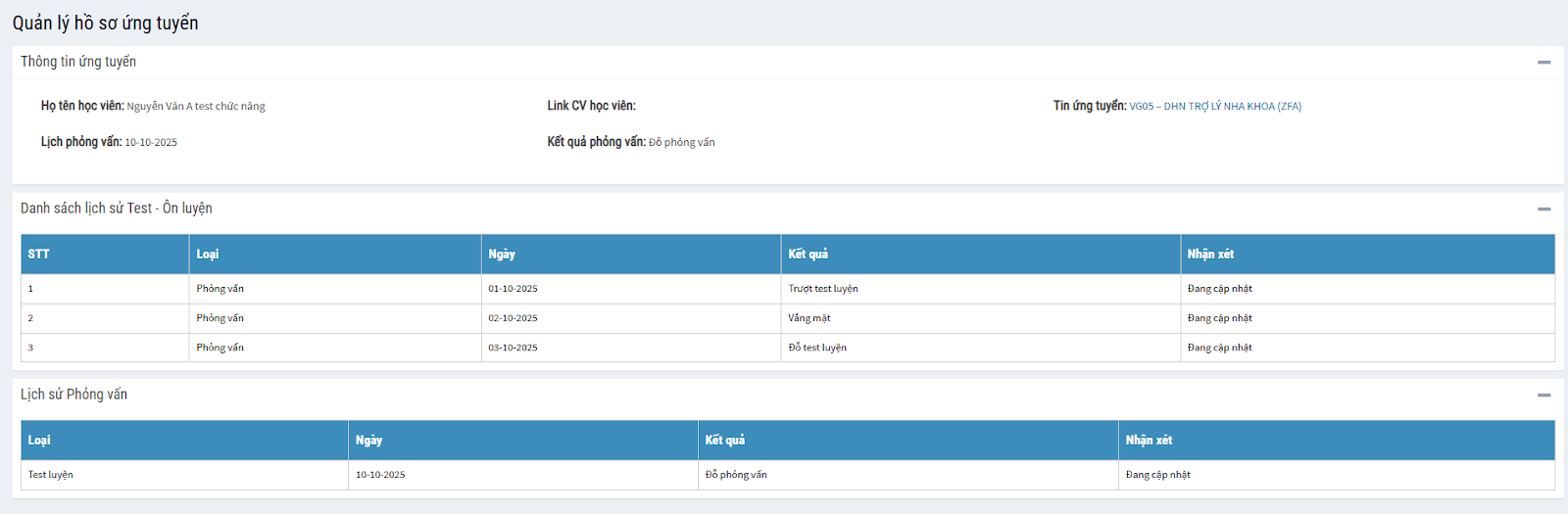Image resolution: width=1568 pixels, height=514 pixels.
Task: Collapse the Lịch sử Phỏng vấn panel
Action: [1543, 395]
